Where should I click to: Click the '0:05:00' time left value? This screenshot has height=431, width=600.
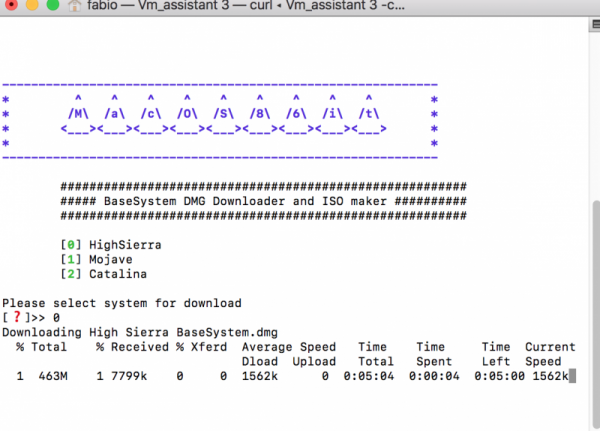pyautogui.click(x=499, y=376)
